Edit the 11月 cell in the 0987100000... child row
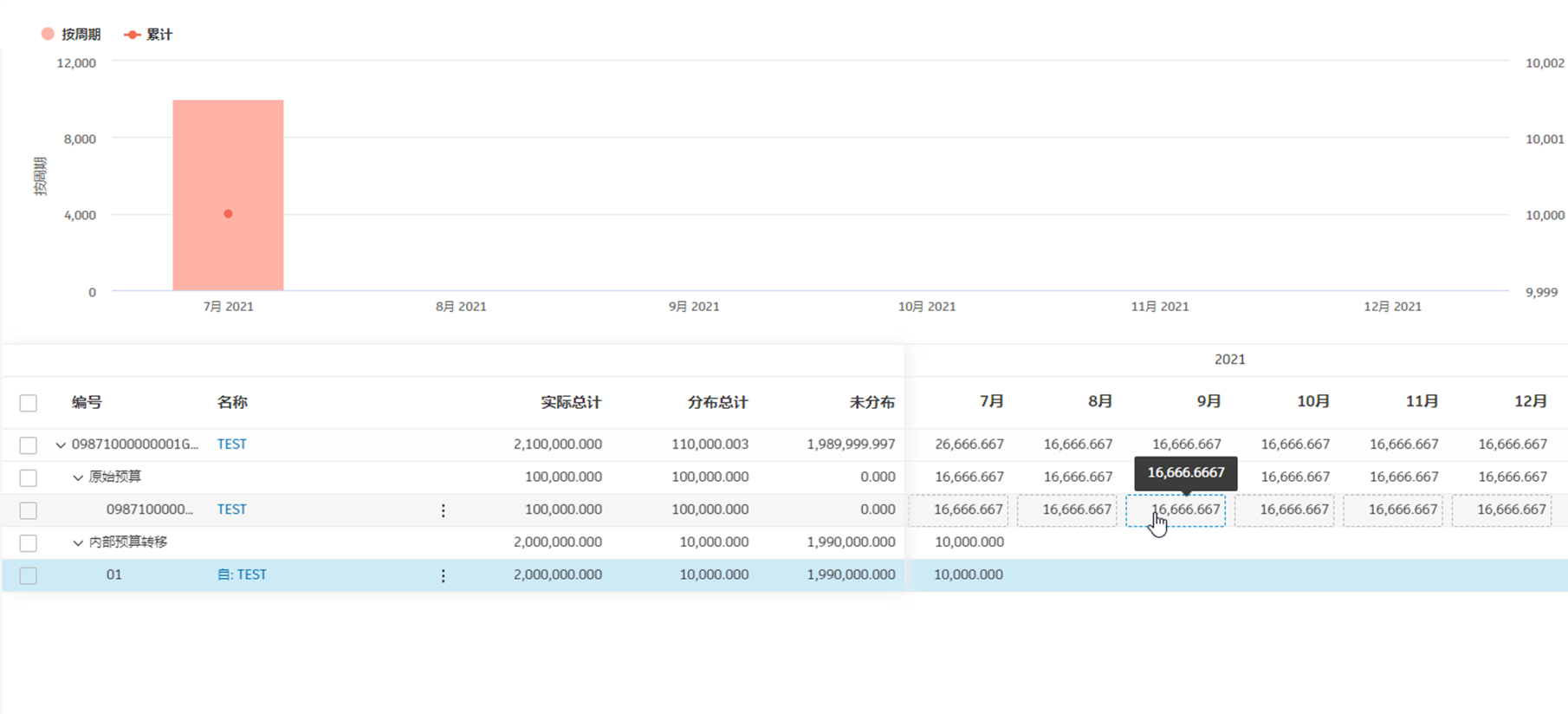The width and height of the screenshot is (1568, 714). [1393, 510]
